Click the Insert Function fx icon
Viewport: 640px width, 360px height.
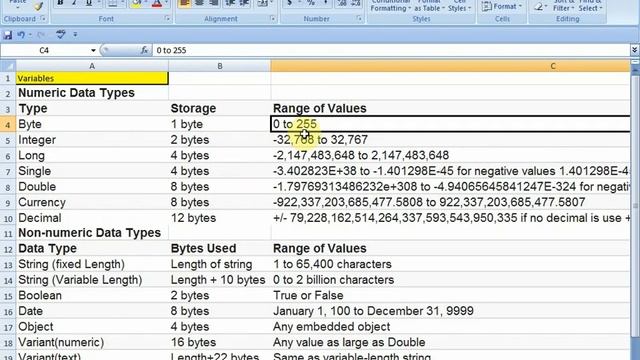144,50
